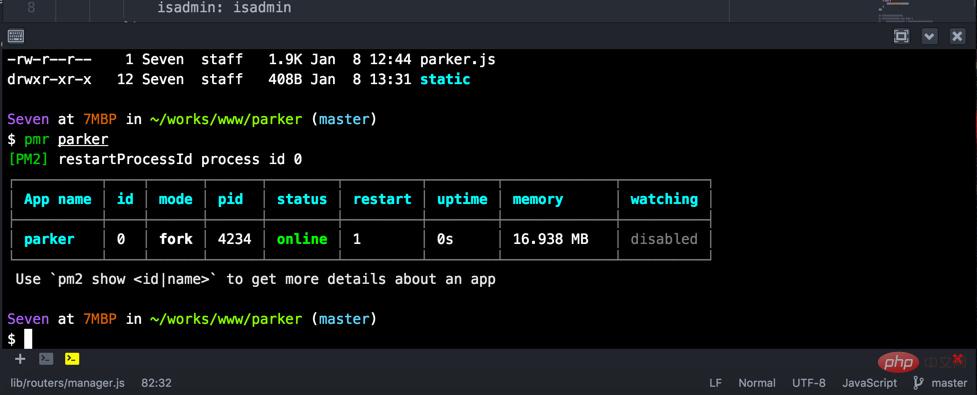Screen dimensions: 977x395
Task: Click the lib/routers/manager.js file path
Action: pyautogui.click(x=67, y=383)
